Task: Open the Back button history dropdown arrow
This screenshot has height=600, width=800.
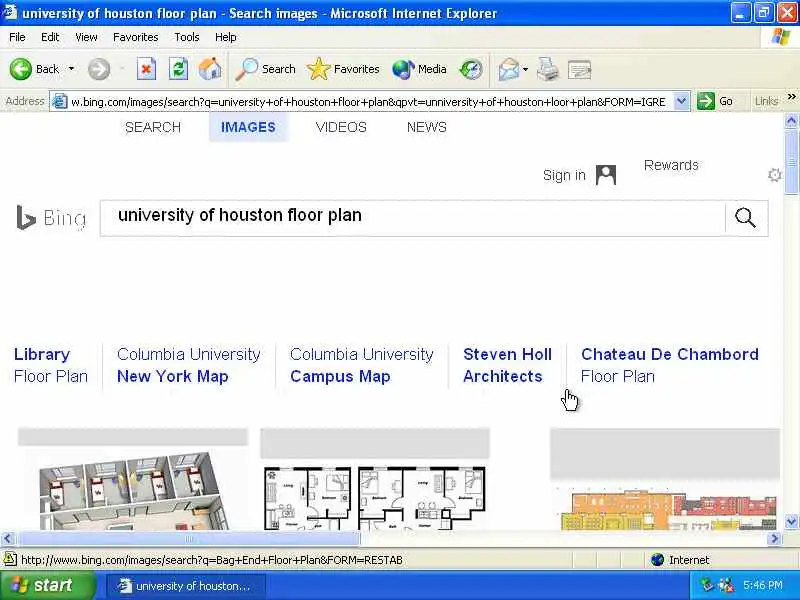Action: pyautogui.click(x=71, y=69)
